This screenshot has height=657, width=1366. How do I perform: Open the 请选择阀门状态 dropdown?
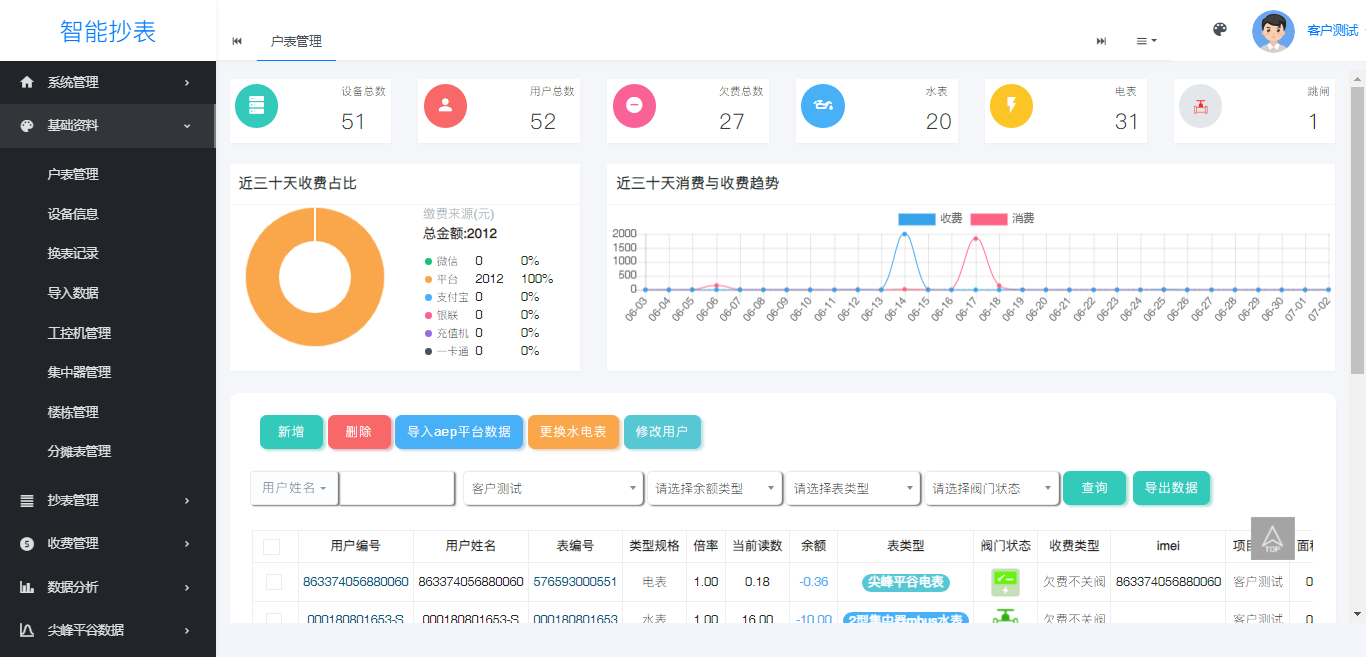991,489
